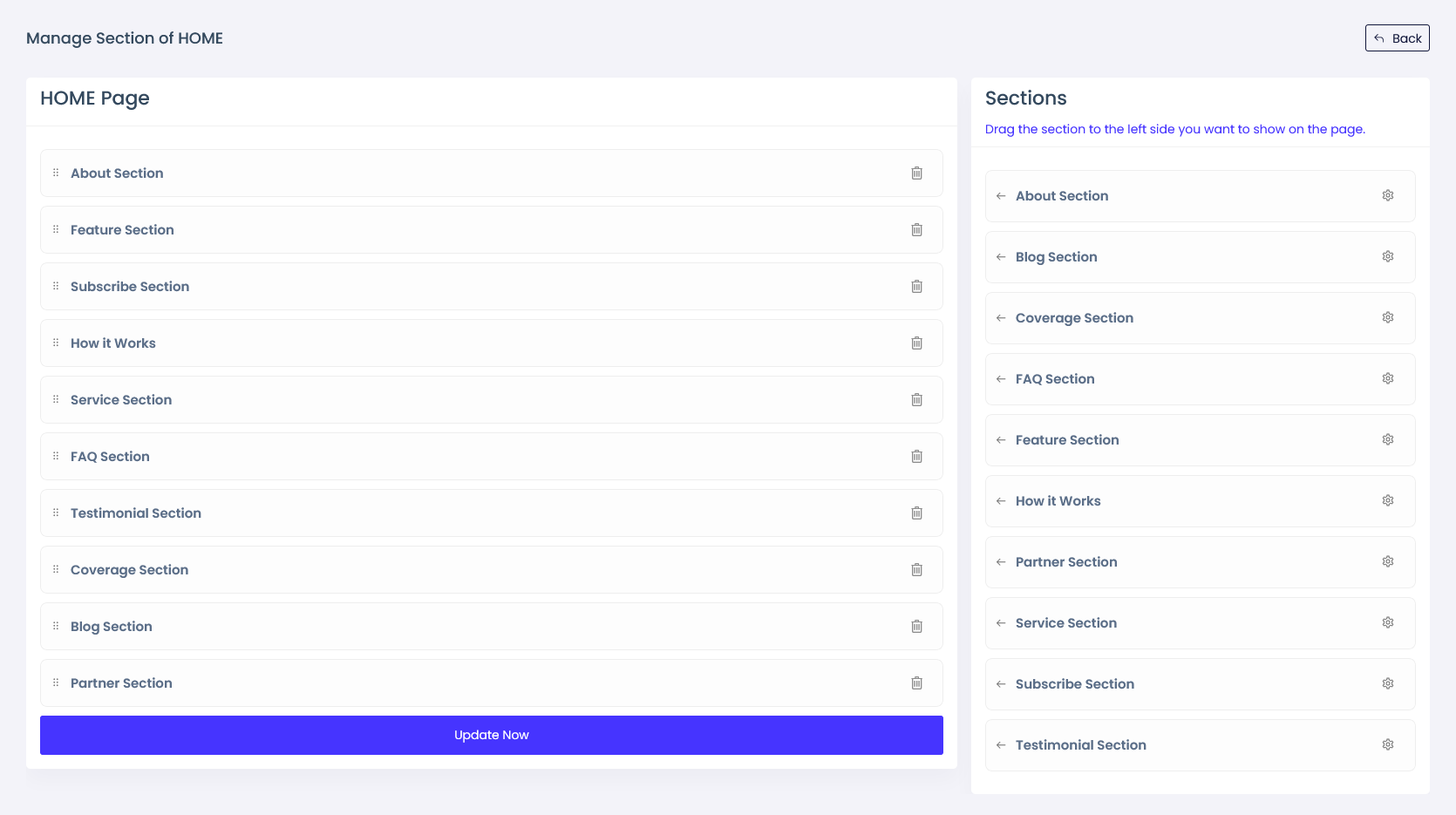Grab drag handle of Feature Section
Viewport: 1456px width, 815px height.
(56, 230)
